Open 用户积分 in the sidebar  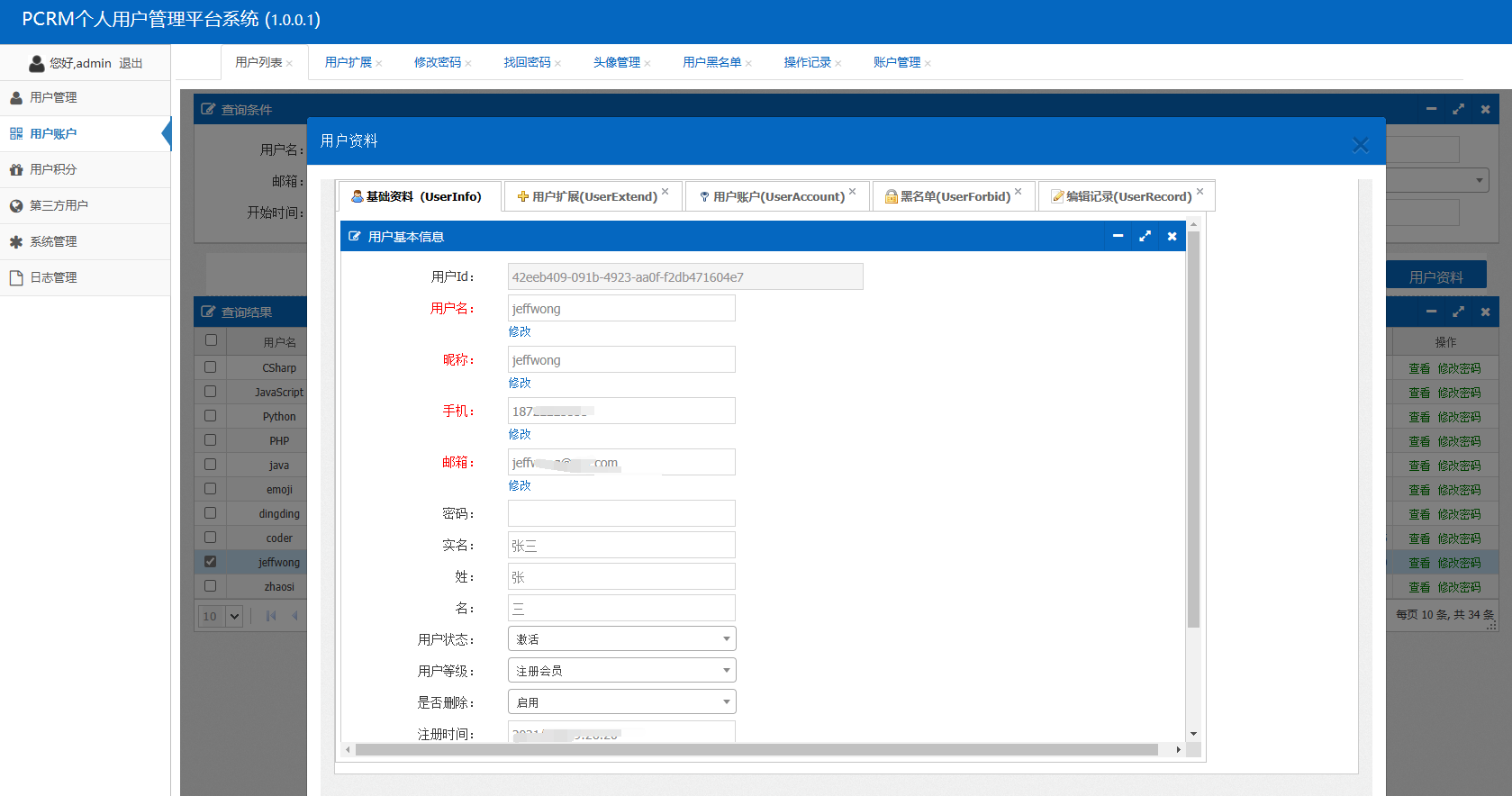[x=53, y=169]
